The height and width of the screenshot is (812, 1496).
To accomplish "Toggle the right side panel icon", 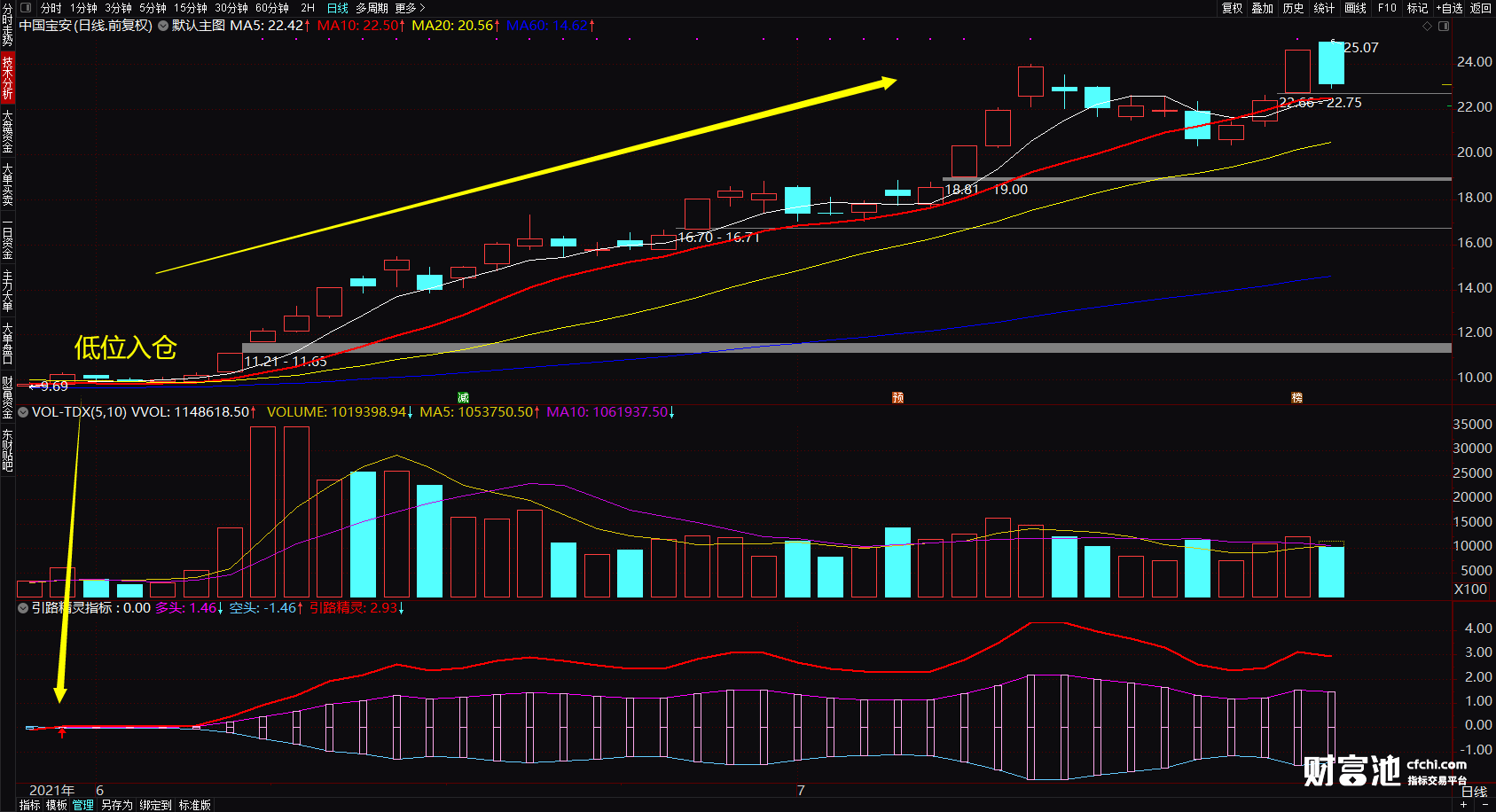I will [1444, 27].
